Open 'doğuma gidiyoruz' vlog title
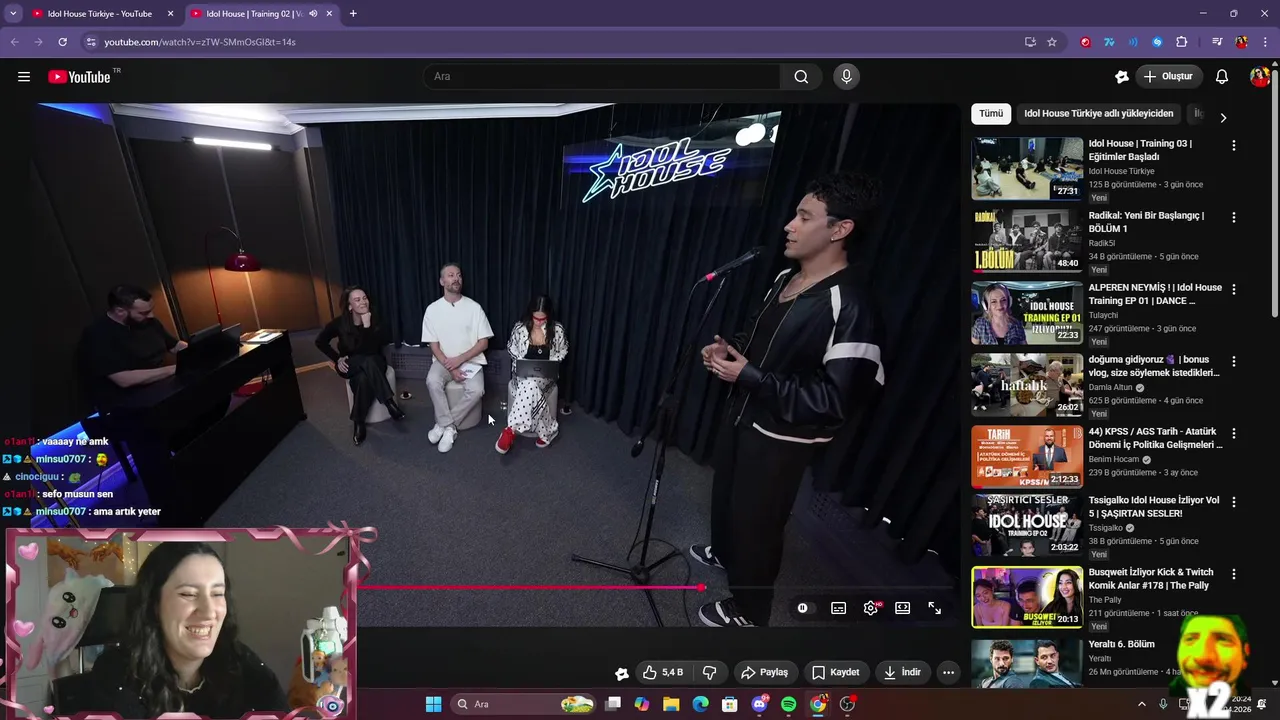This screenshot has height=720, width=1280. click(1154, 366)
